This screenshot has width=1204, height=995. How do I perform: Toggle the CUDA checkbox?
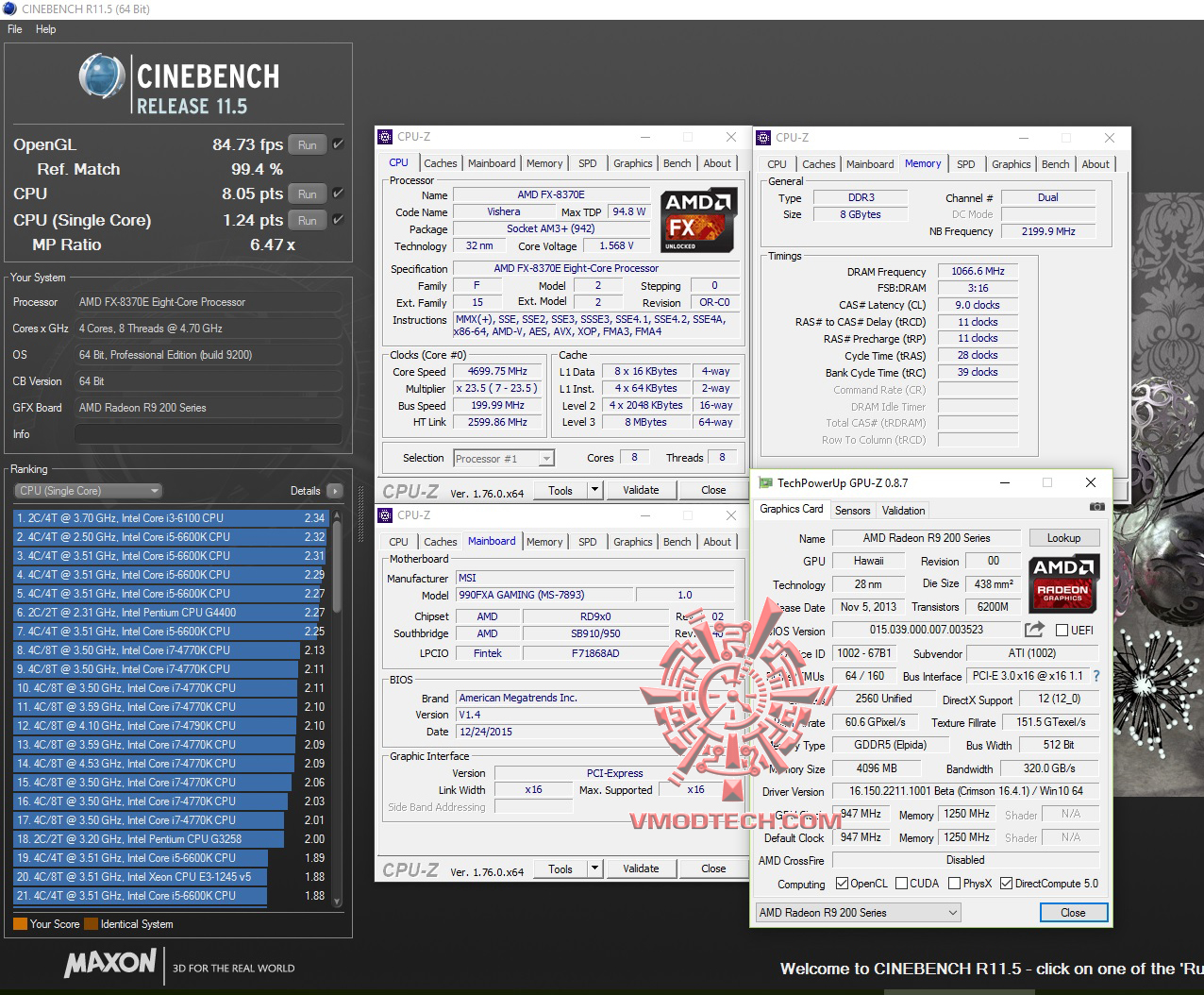point(901,884)
